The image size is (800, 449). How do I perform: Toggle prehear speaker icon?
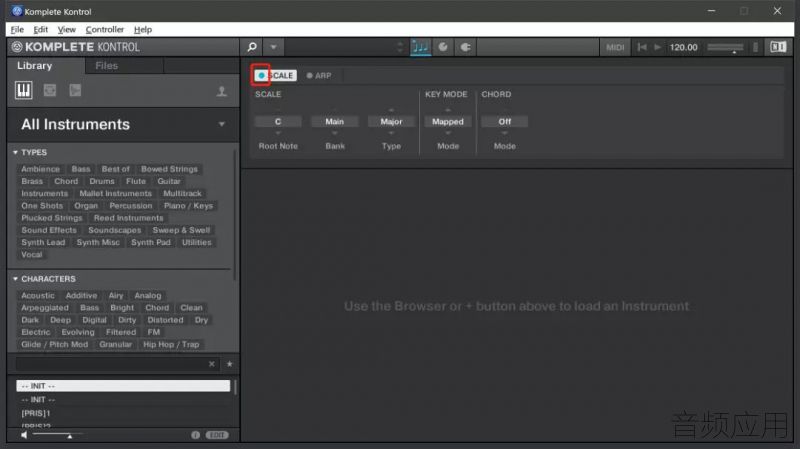pos(24,435)
